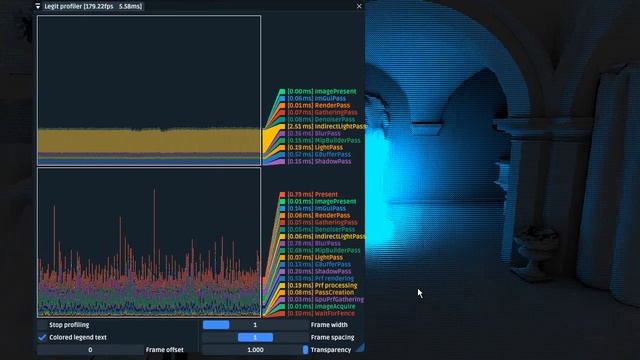Screen dimensions: 640x360
Task: Select the [0.01 ms] ImagePresent legend entry
Action: (x=322, y=201)
